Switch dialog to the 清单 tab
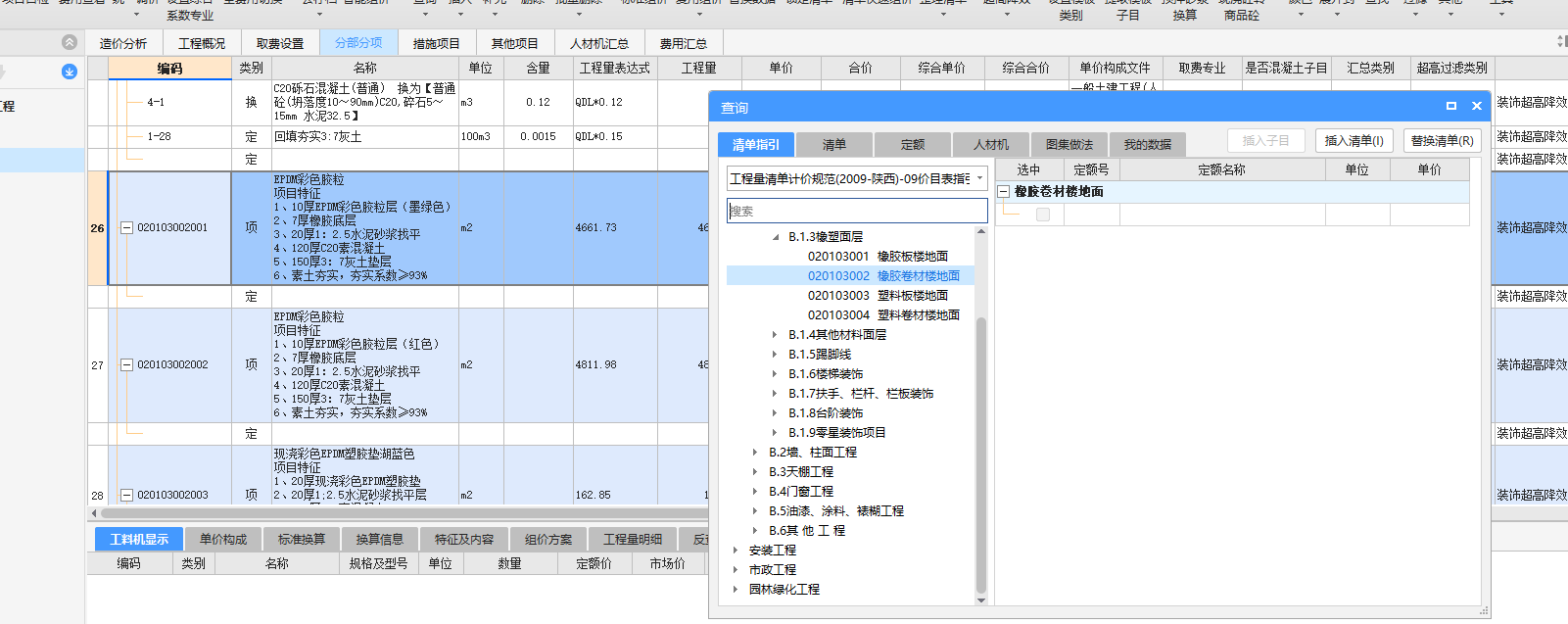The width and height of the screenshot is (1568, 624). [834, 144]
